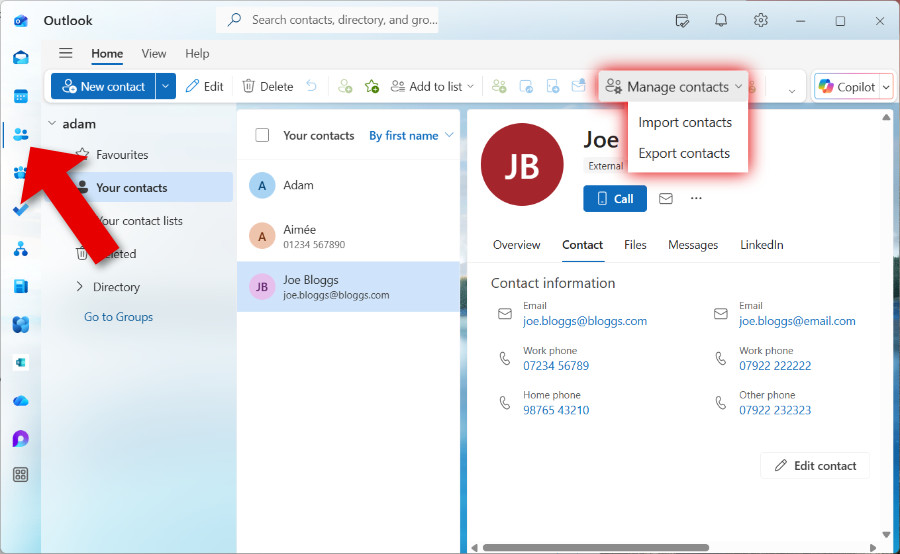The height and width of the screenshot is (554, 900).
Task: Expand the ribbon overflow chevron
Action: pos(792,91)
